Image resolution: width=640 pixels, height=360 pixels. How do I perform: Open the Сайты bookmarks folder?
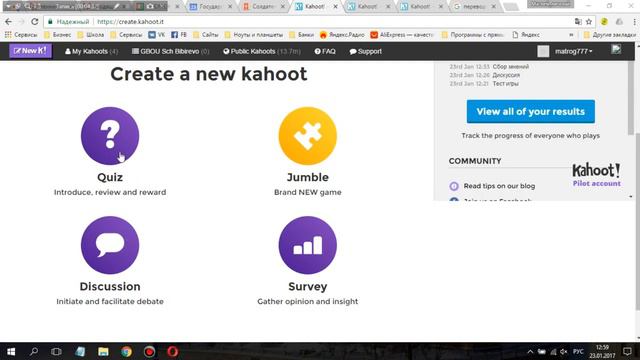(x=206, y=35)
